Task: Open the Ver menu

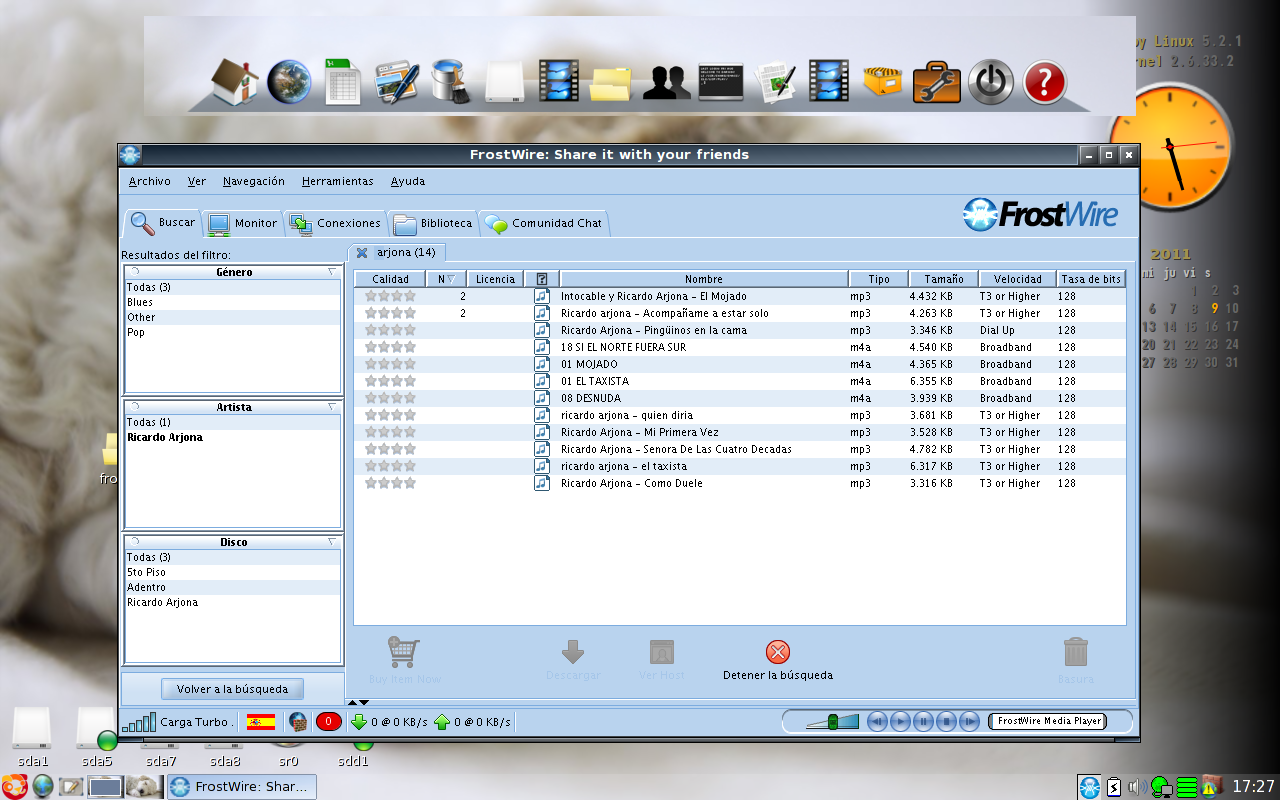Action: [x=197, y=181]
